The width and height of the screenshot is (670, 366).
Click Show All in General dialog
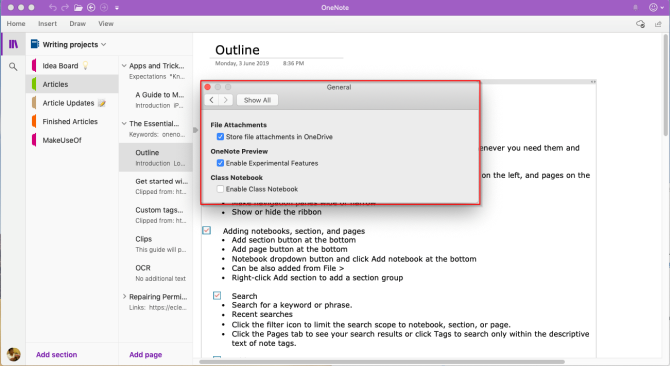tap(257, 100)
